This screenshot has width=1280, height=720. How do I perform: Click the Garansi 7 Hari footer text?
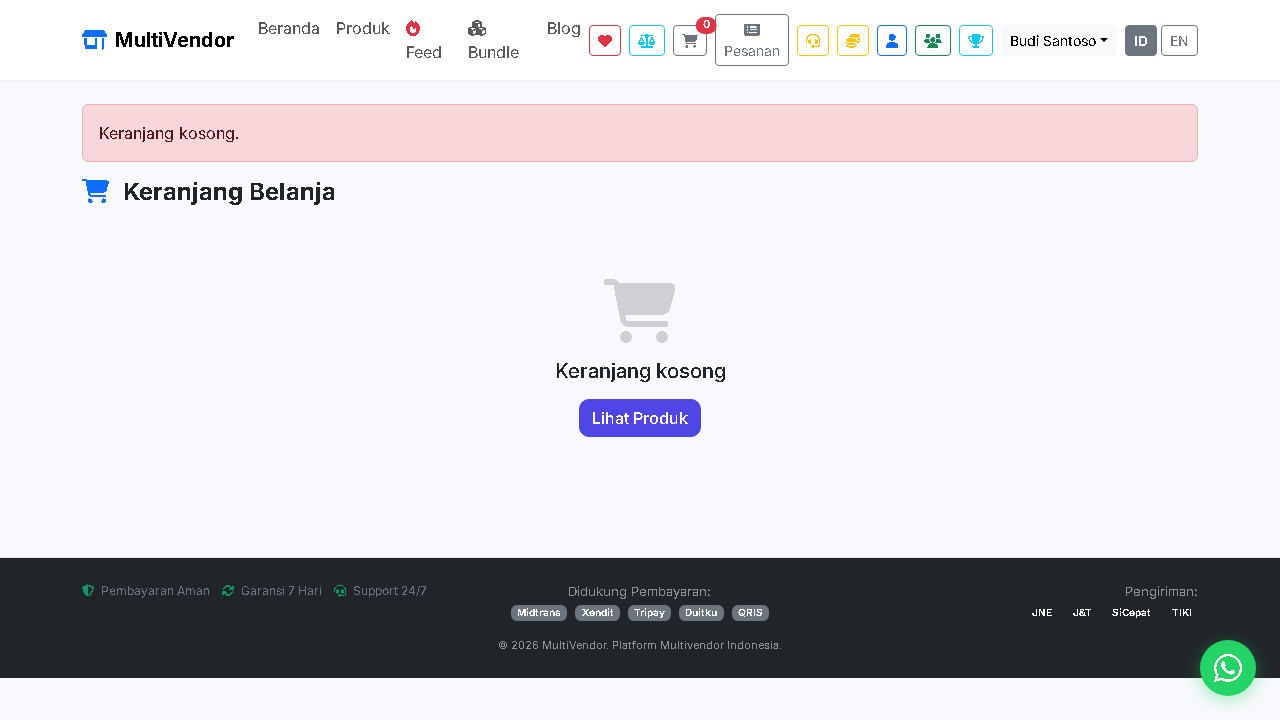pos(281,591)
